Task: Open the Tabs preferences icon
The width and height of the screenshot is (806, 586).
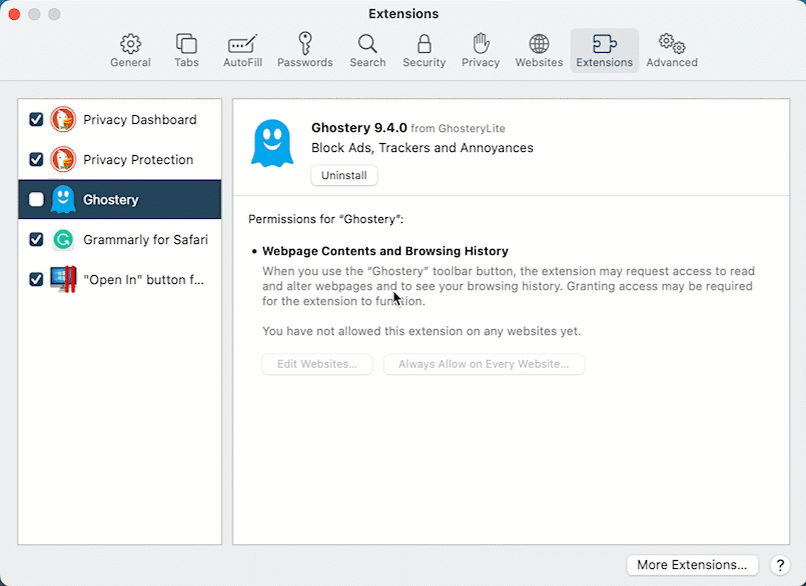Action: (x=186, y=44)
